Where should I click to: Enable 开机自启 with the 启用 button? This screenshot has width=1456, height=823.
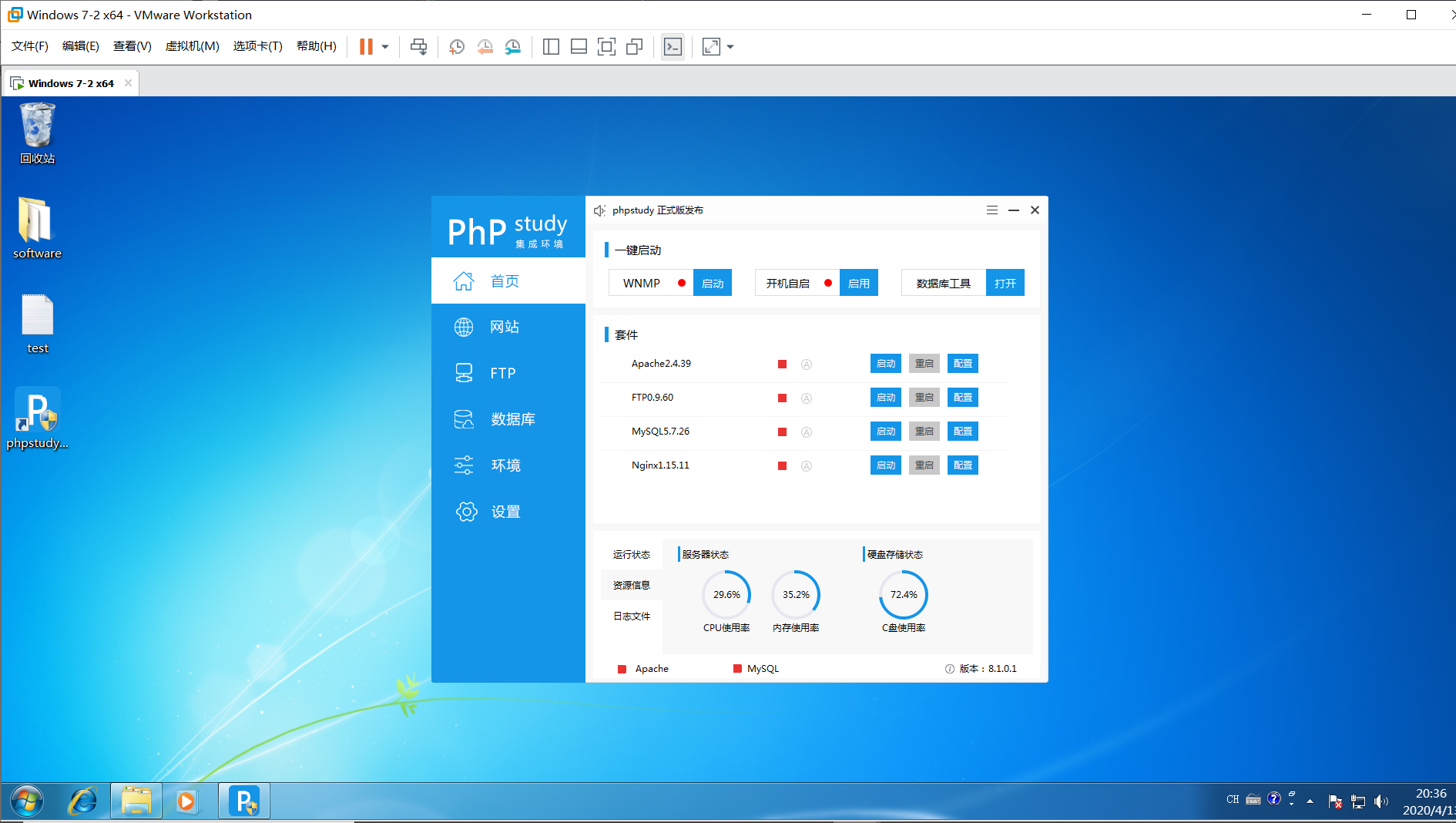[x=859, y=283]
